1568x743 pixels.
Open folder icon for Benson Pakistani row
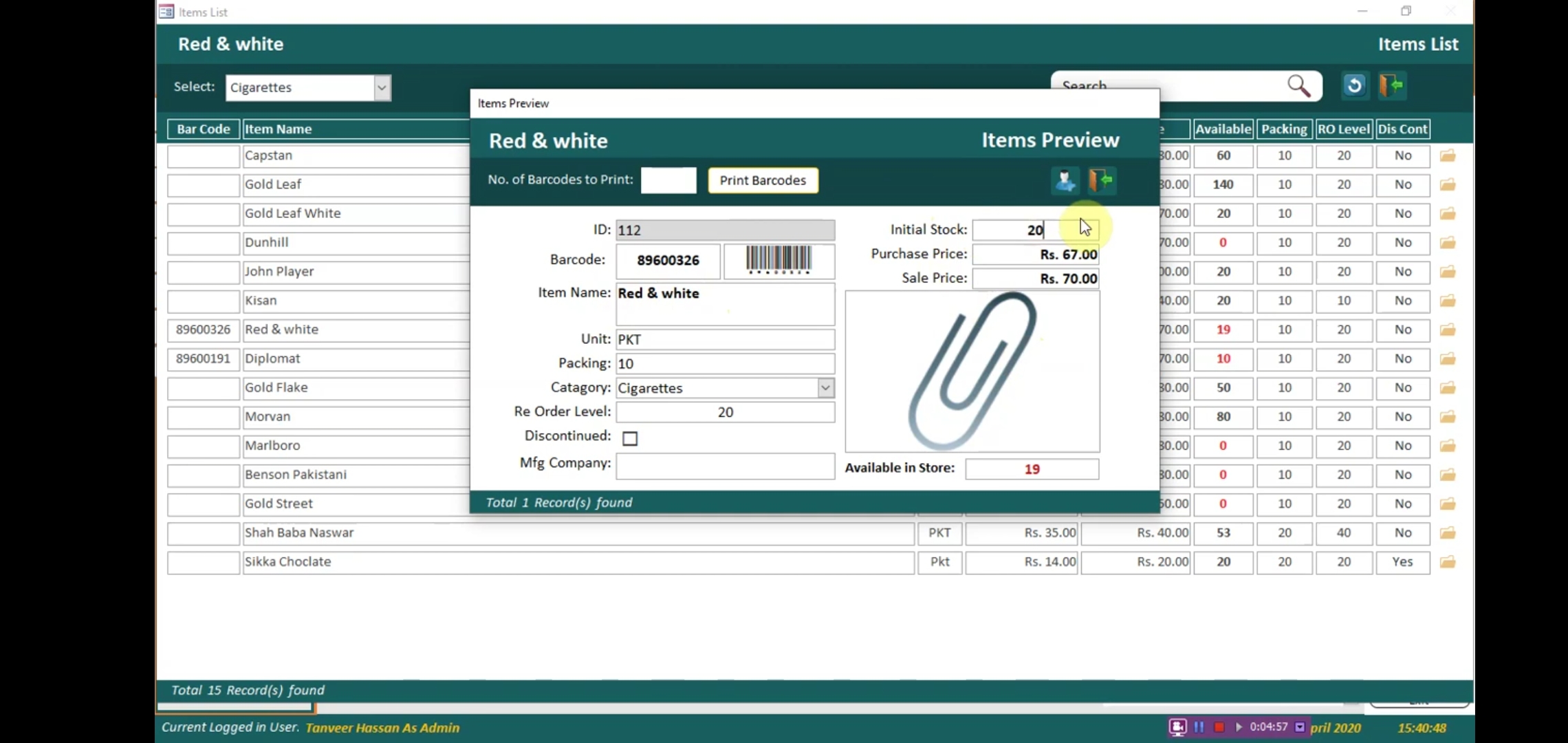pos(1448,475)
